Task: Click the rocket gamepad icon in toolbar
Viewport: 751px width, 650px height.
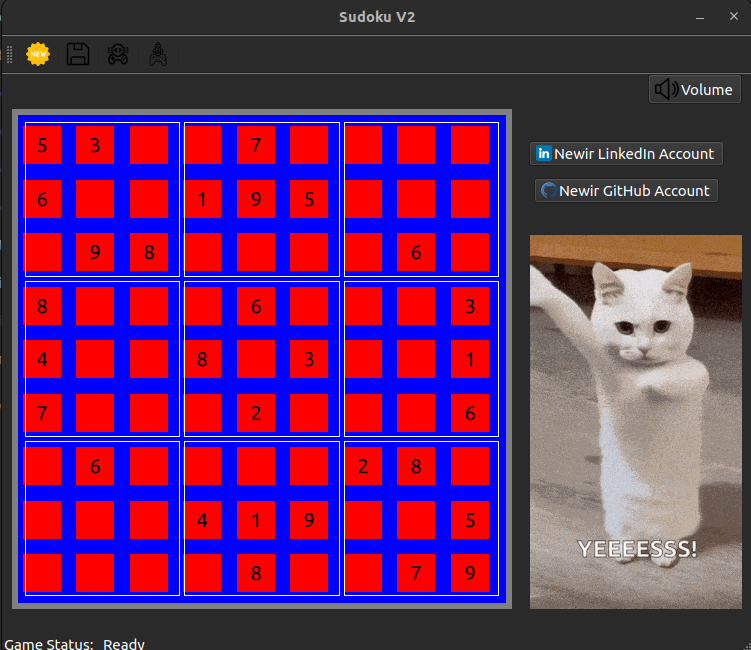Action: (158, 54)
